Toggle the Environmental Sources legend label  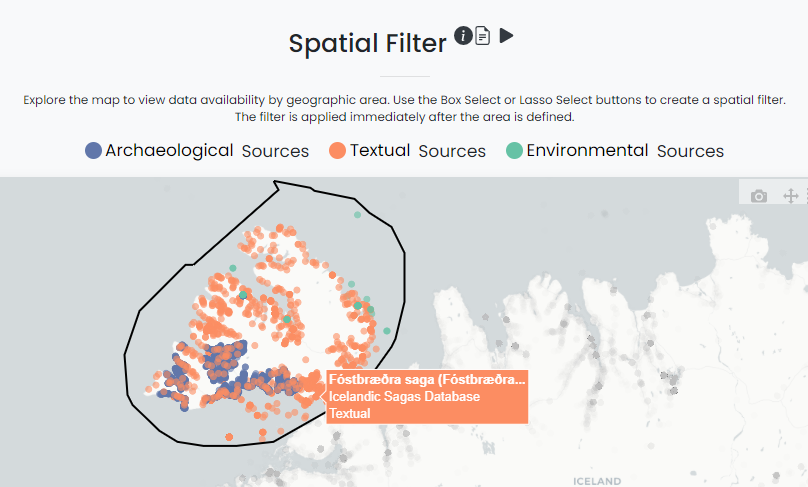tap(625, 151)
